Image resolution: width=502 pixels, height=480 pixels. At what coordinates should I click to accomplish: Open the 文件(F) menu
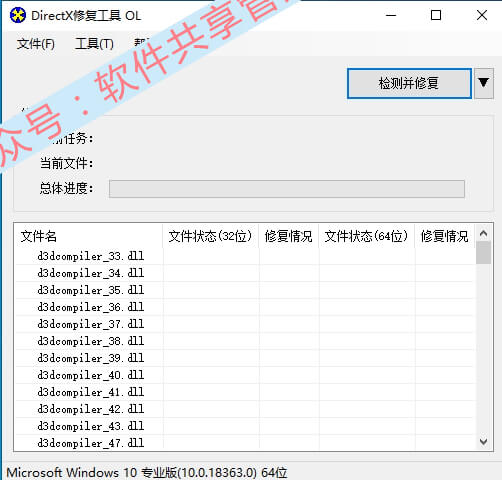pyautogui.click(x=36, y=44)
